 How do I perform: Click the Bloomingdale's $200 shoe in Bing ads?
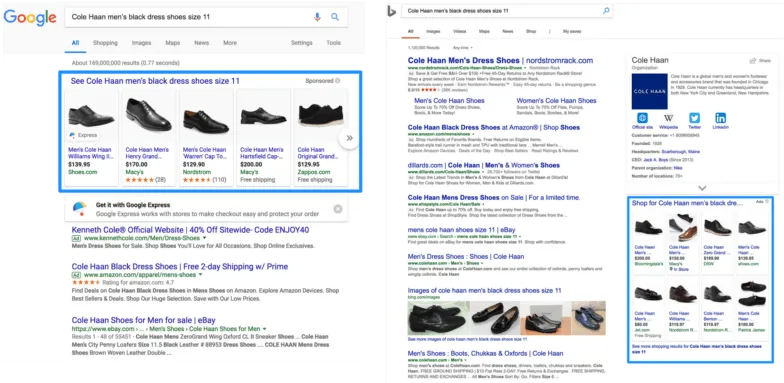[x=648, y=228]
